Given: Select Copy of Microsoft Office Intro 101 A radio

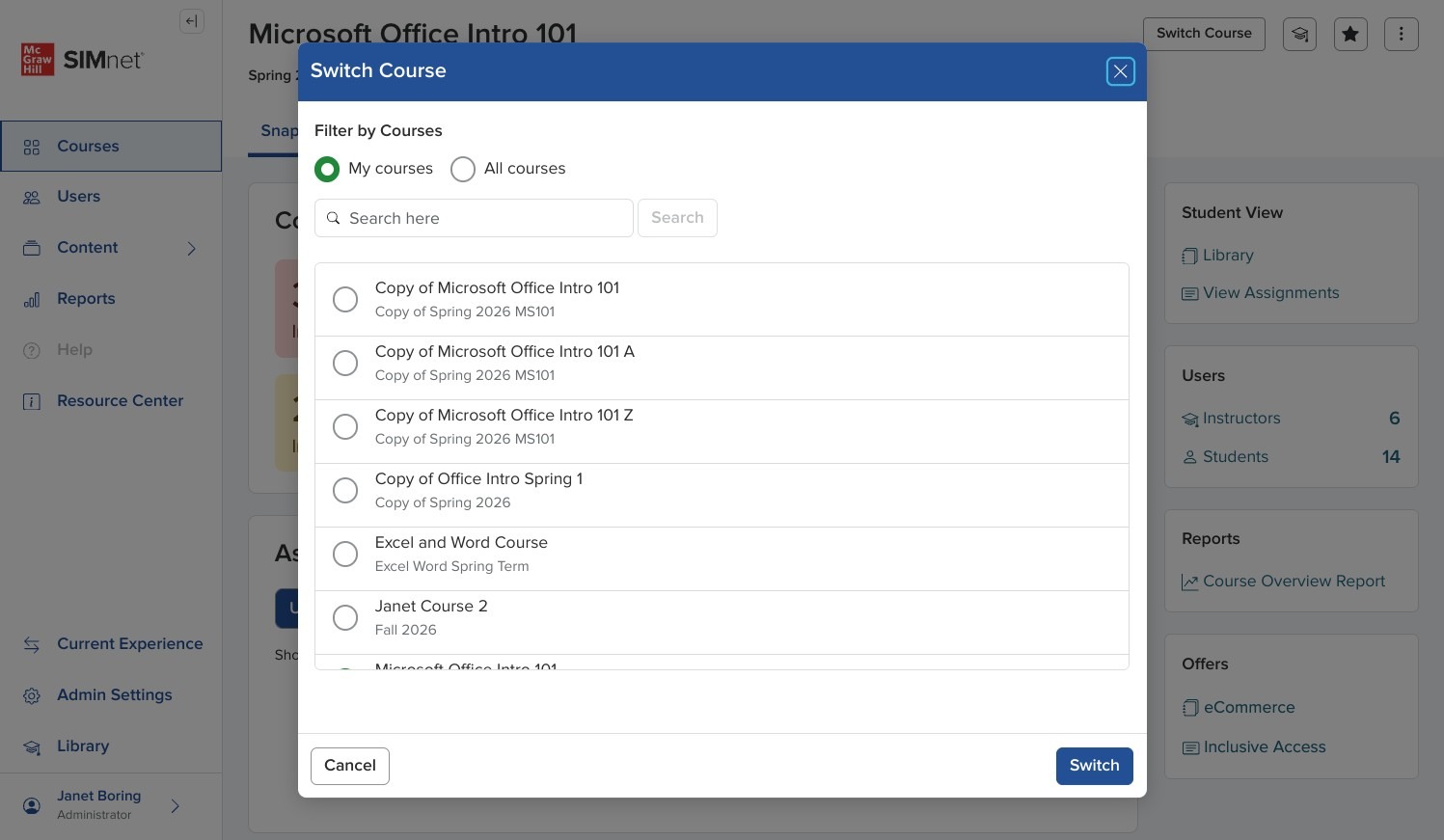Looking at the screenshot, I should pos(345,363).
